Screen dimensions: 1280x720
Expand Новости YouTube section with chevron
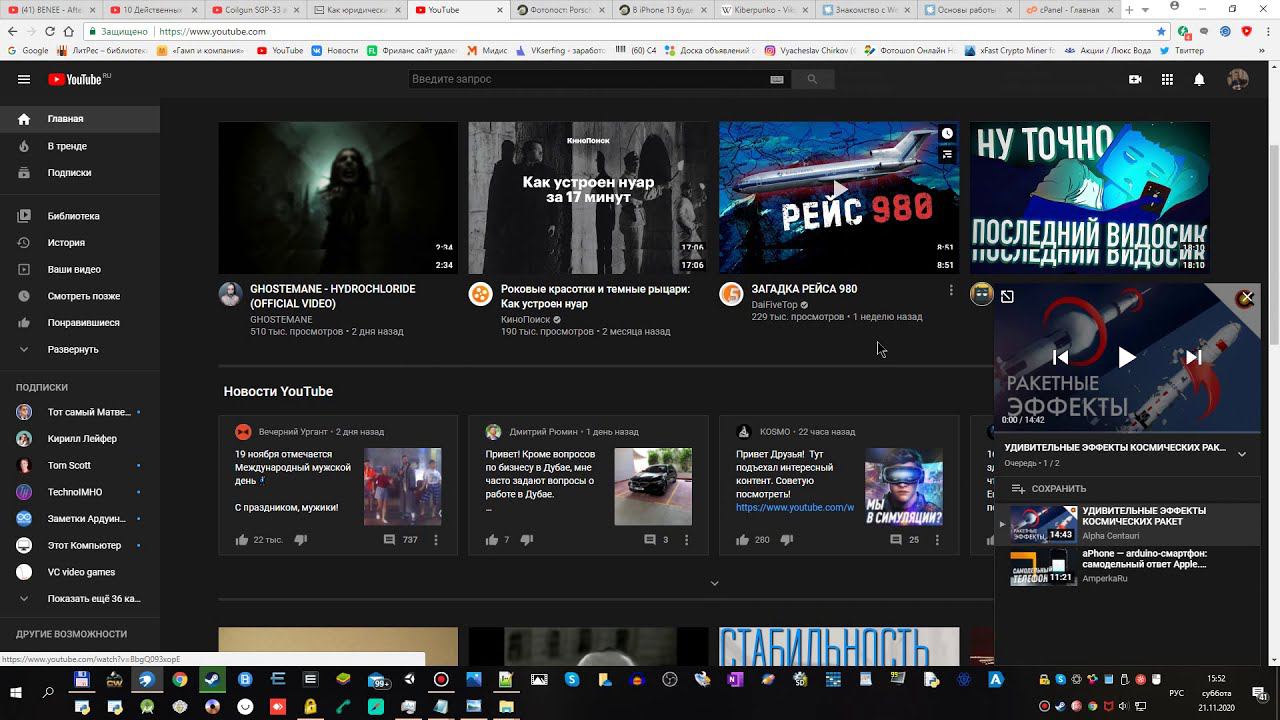click(714, 583)
